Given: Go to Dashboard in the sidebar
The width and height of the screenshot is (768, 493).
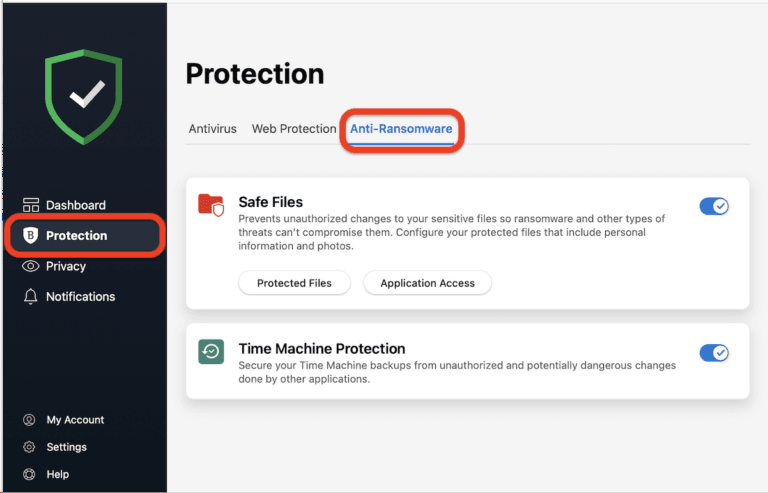Looking at the screenshot, I should coord(75,205).
